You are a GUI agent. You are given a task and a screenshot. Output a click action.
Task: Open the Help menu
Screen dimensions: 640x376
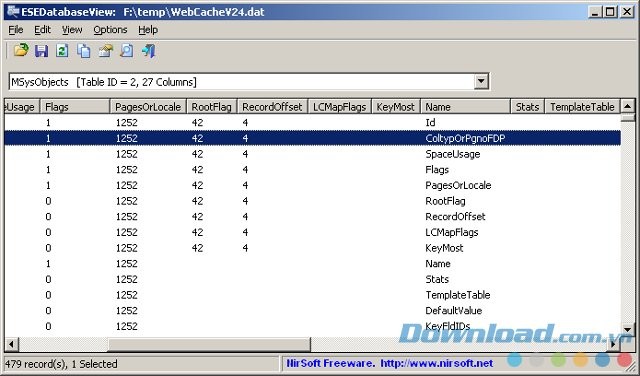point(148,30)
